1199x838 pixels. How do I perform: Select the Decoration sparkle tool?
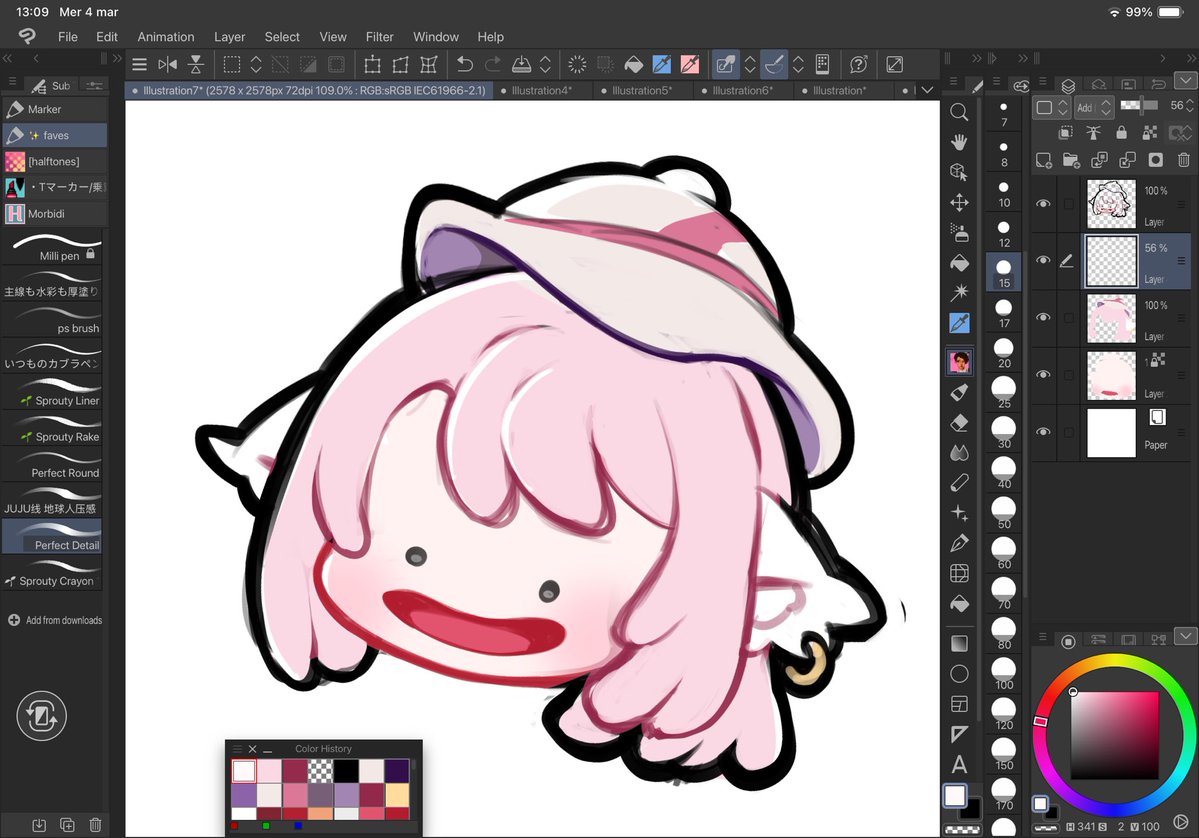[959, 513]
